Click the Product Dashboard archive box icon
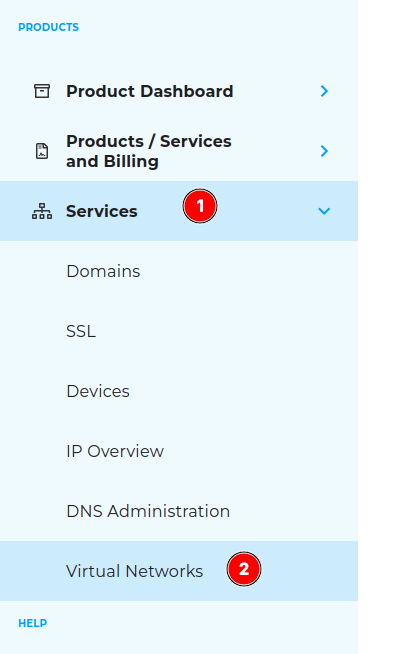 [x=42, y=91]
